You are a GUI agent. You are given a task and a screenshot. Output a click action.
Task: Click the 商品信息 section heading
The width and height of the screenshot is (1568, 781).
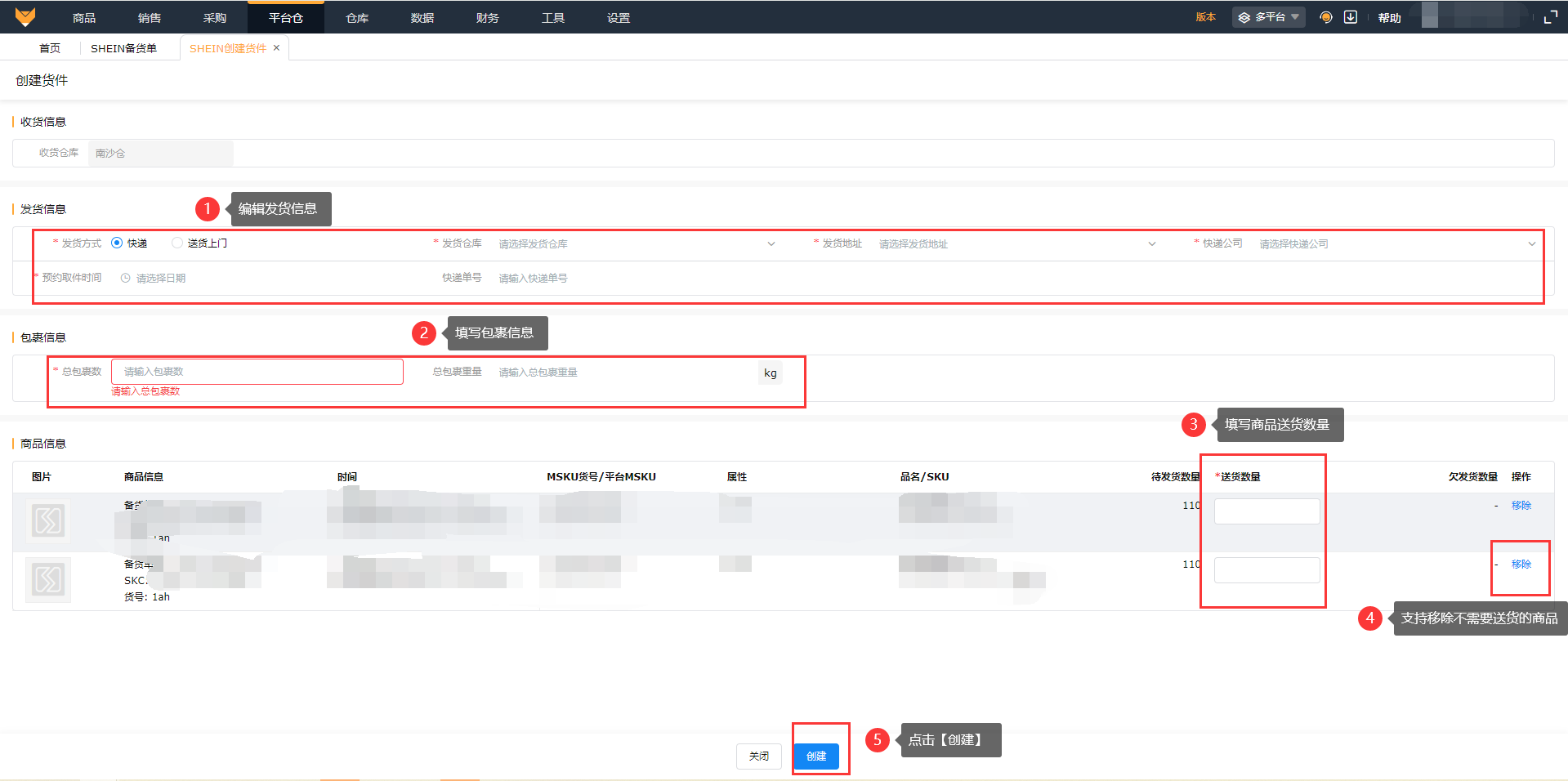[x=43, y=444]
